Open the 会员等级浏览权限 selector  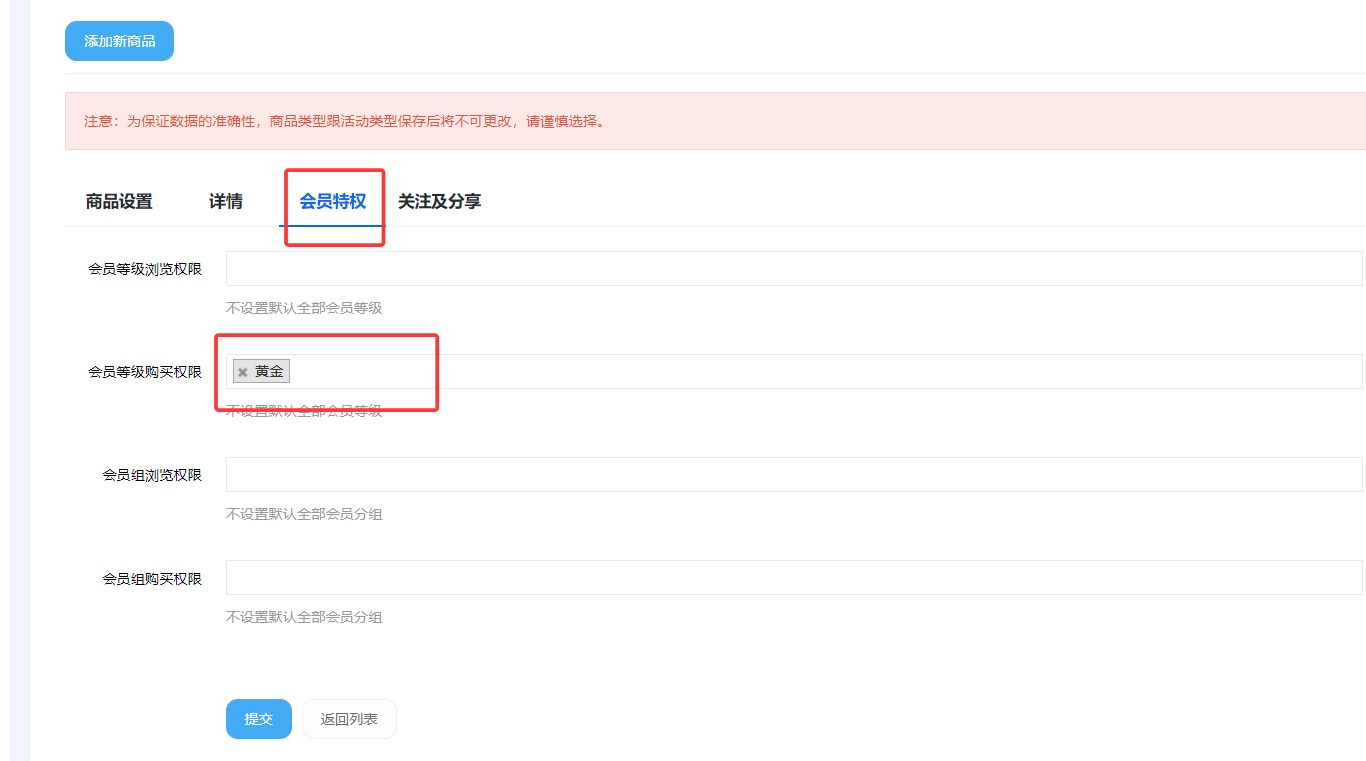point(795,267)
